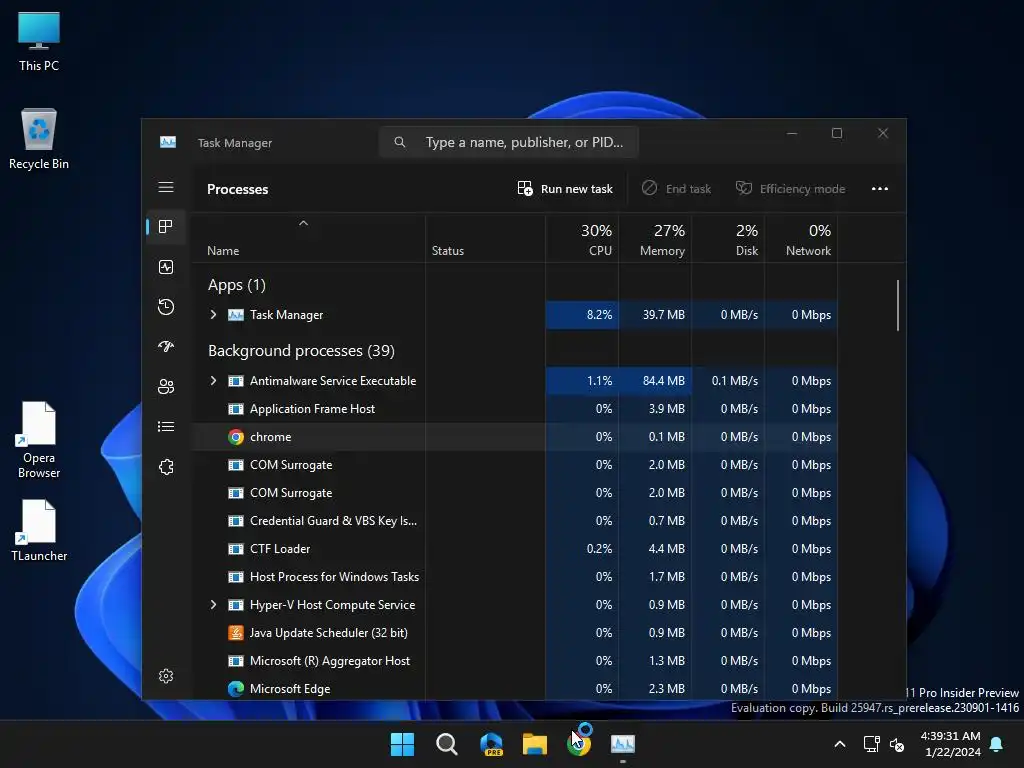Click the Java Update Scheduler icon
This screenshot has width=1024, height=768.
(x=236, y=633)
